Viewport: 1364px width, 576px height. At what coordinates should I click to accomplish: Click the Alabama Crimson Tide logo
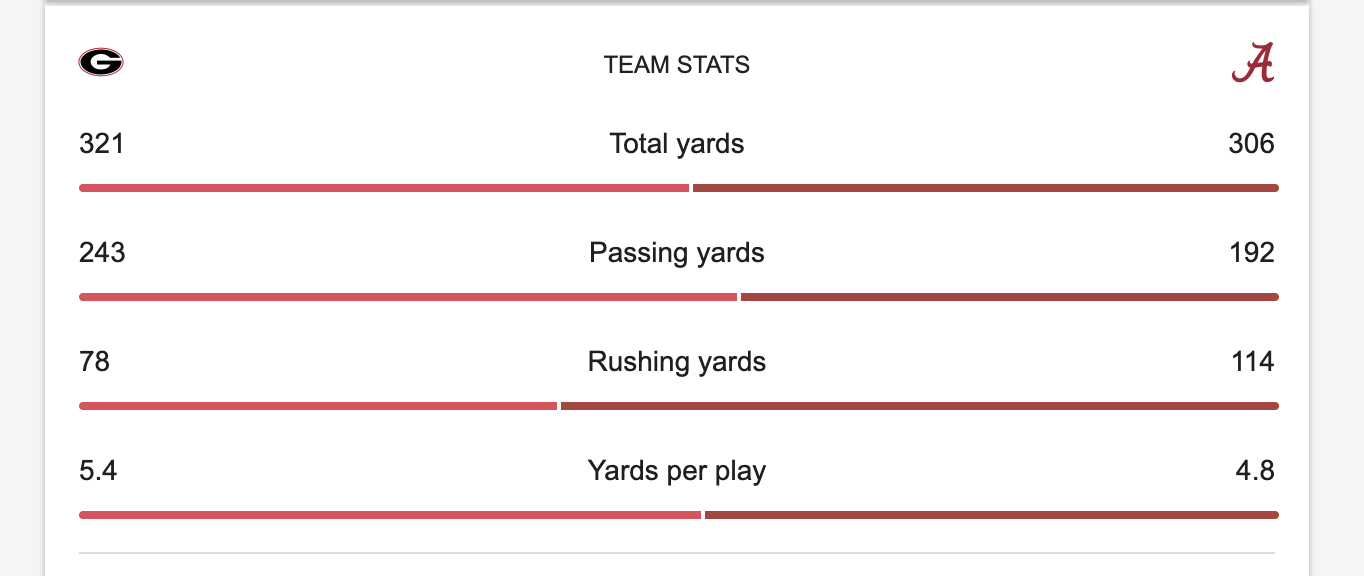point(1252,64)
